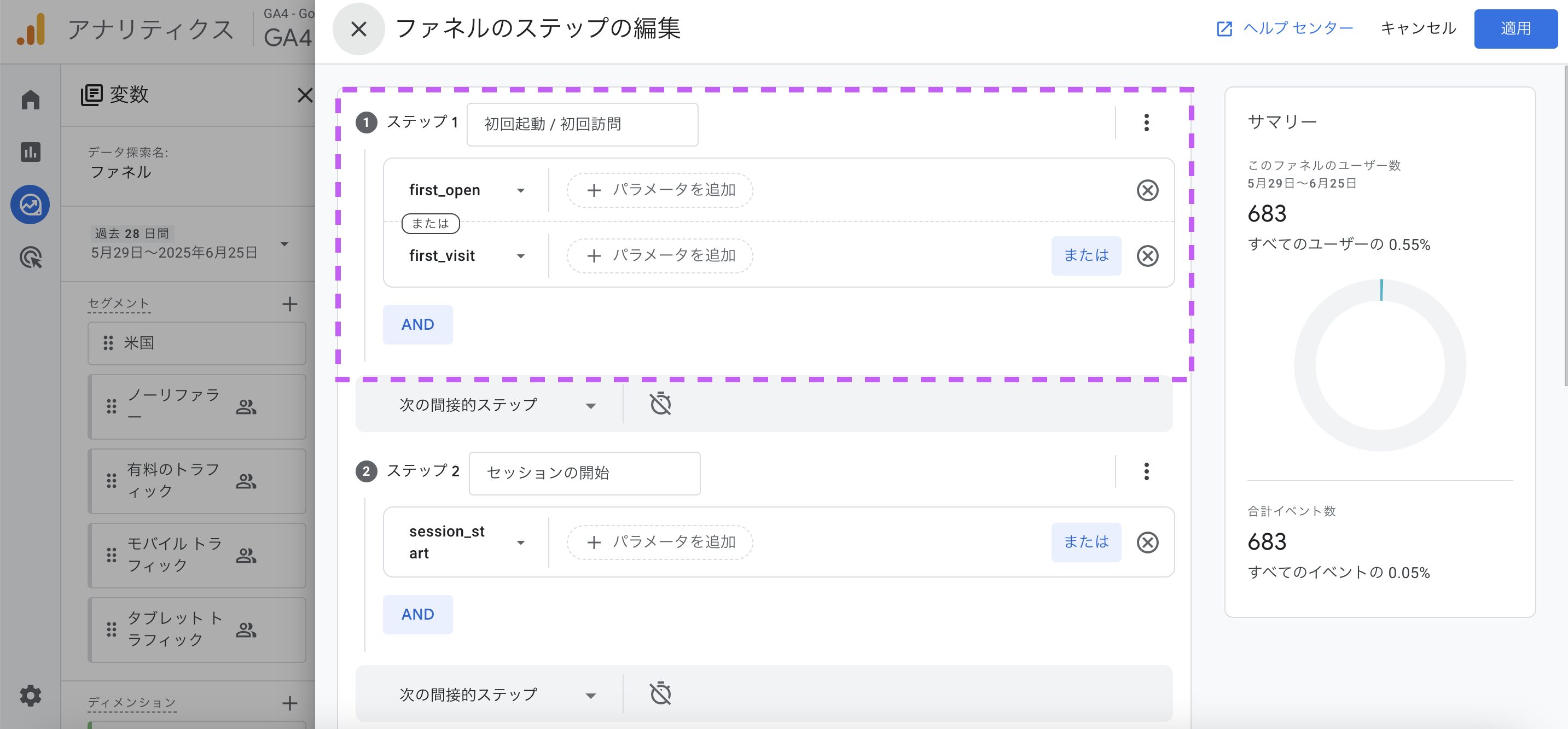Image resolution: width=1568 pixels, height=729 pixels.
Task: Click the タブレット トラフィック segment users icon
Action: pos(246,629)
